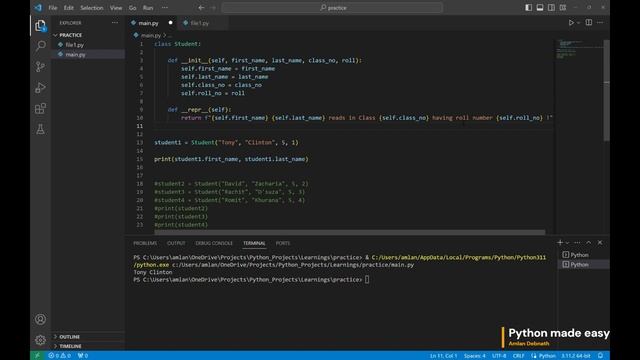Image resolution: width=640 pixels, height=360 pixels.
Task: Maximize the panel with the up chevron
Action: [x=589, y=242]
